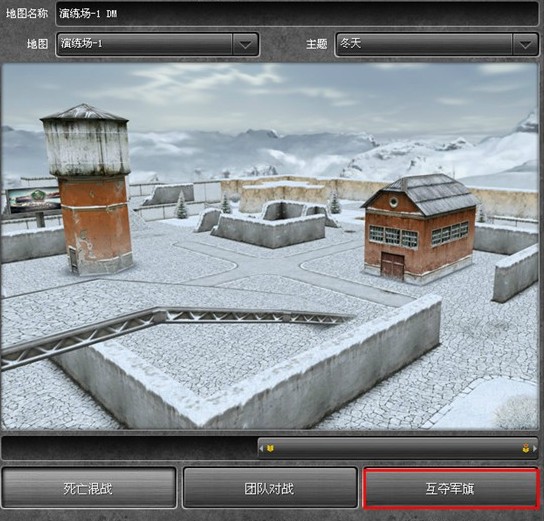Image resolution: width=544 pixels, height=521 pixels.
Task: Open the 主题 dropdown arrow
Action: point(525,44)
